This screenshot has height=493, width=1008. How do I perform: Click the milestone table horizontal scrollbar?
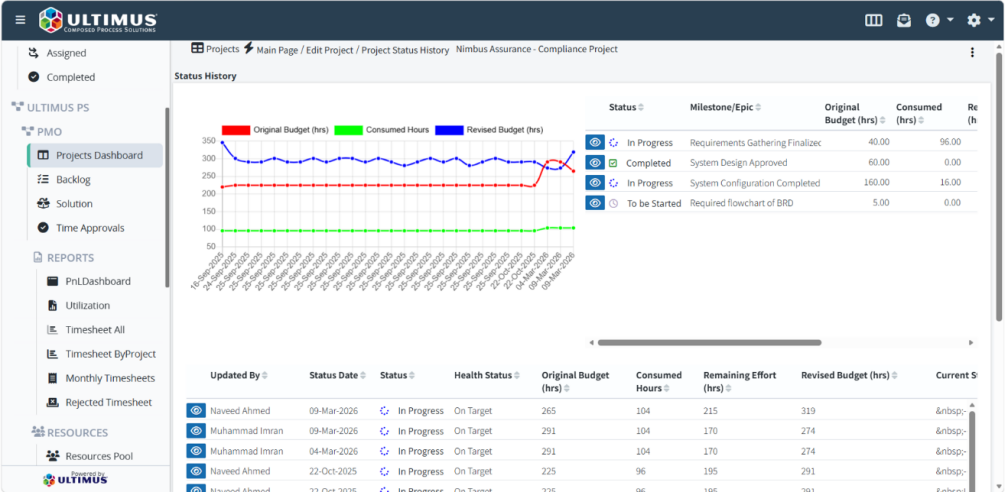pyautogui.click(x=710, y=343)
